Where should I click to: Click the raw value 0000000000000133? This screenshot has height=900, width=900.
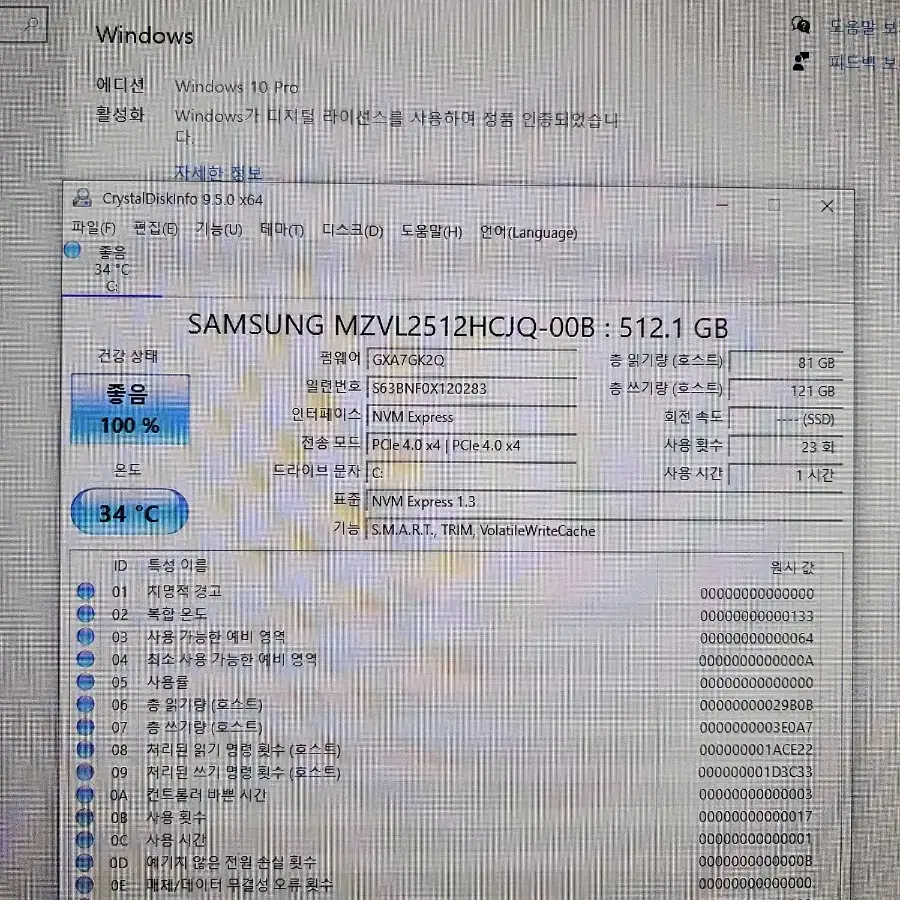757,616
